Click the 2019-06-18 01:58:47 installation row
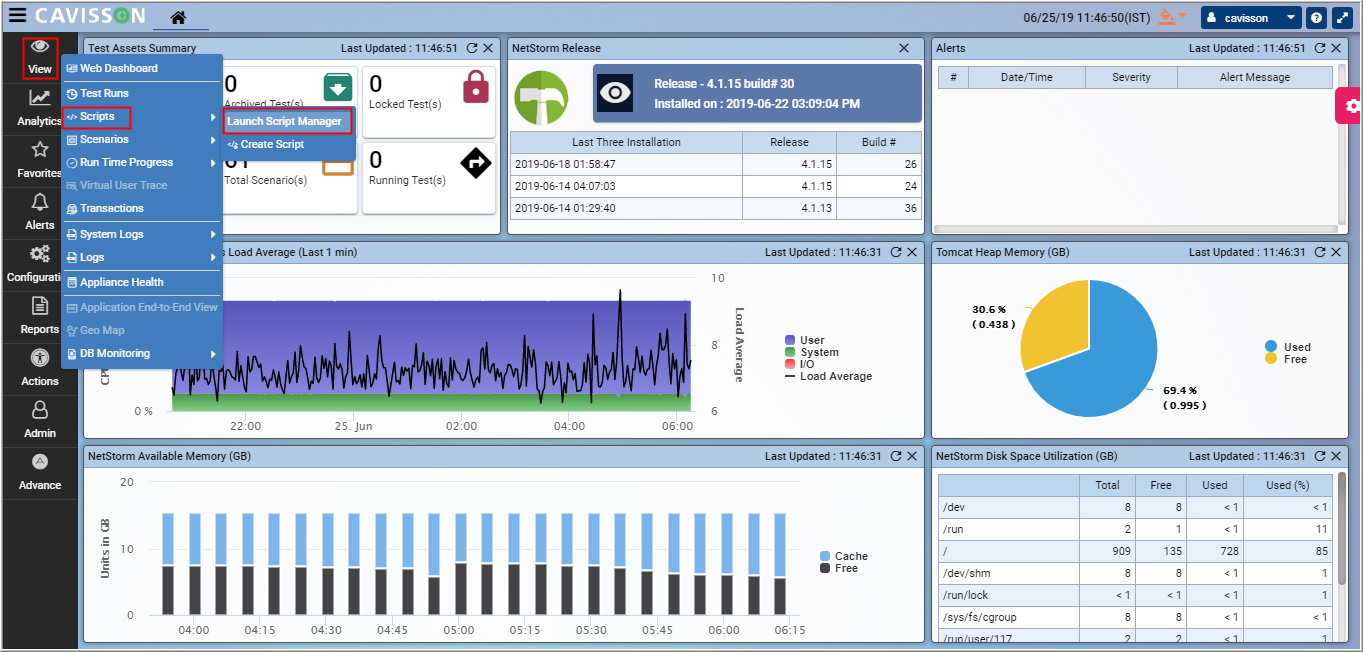 point(716,164)
